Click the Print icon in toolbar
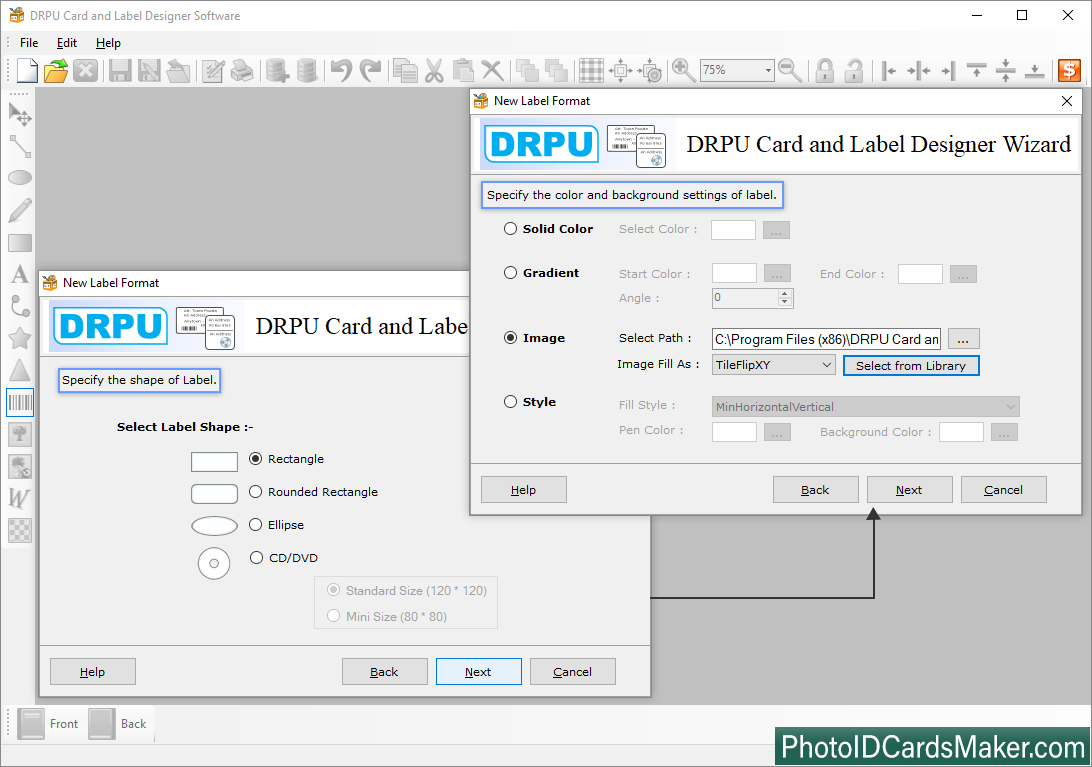This screenshot has height=767, width=1092. point(242,70)
